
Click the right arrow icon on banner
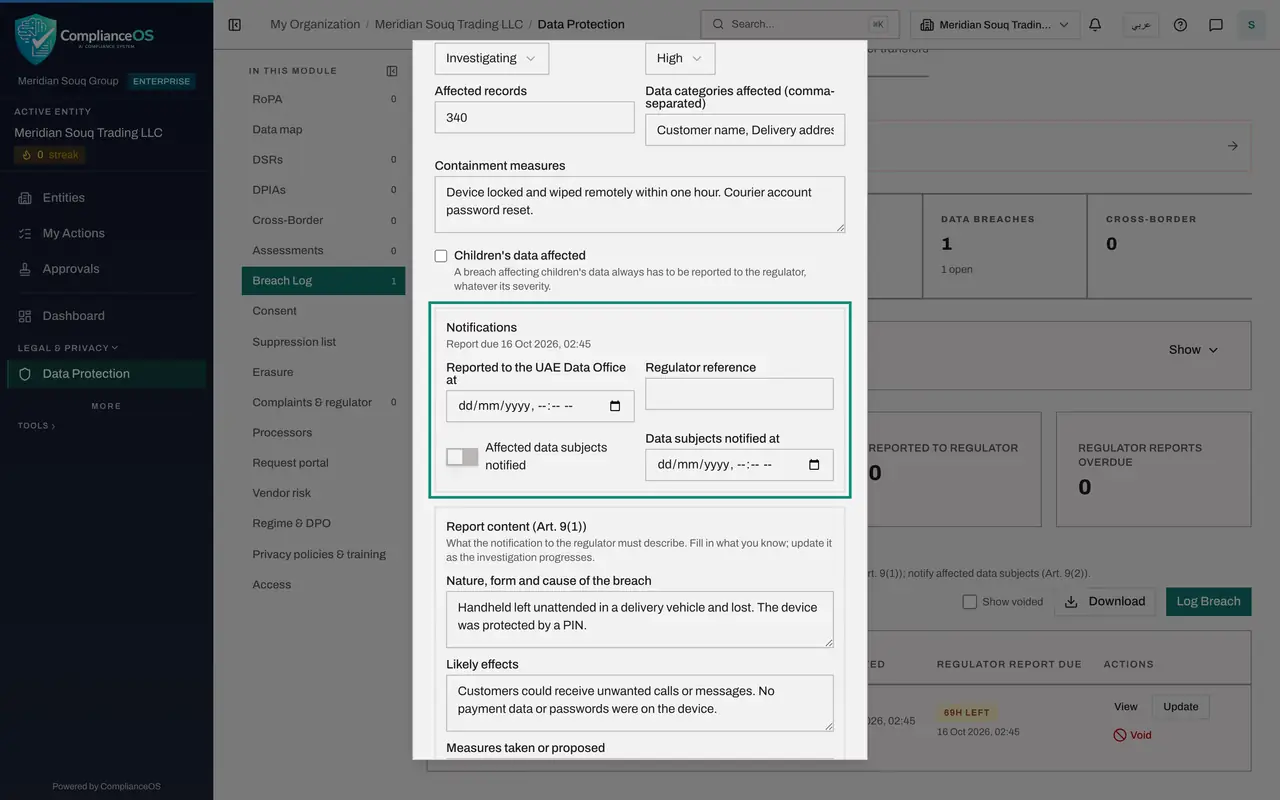pos(1232,146)
